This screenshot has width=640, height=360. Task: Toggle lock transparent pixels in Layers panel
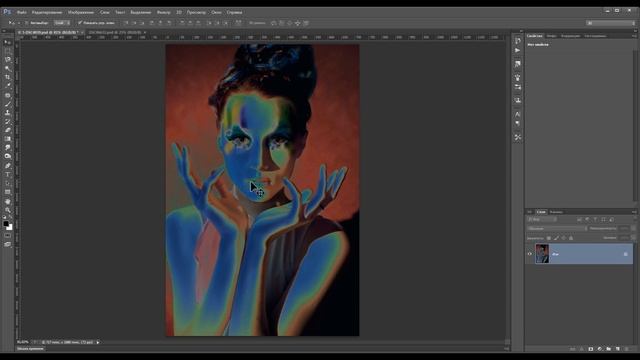(x=549, y=238)
